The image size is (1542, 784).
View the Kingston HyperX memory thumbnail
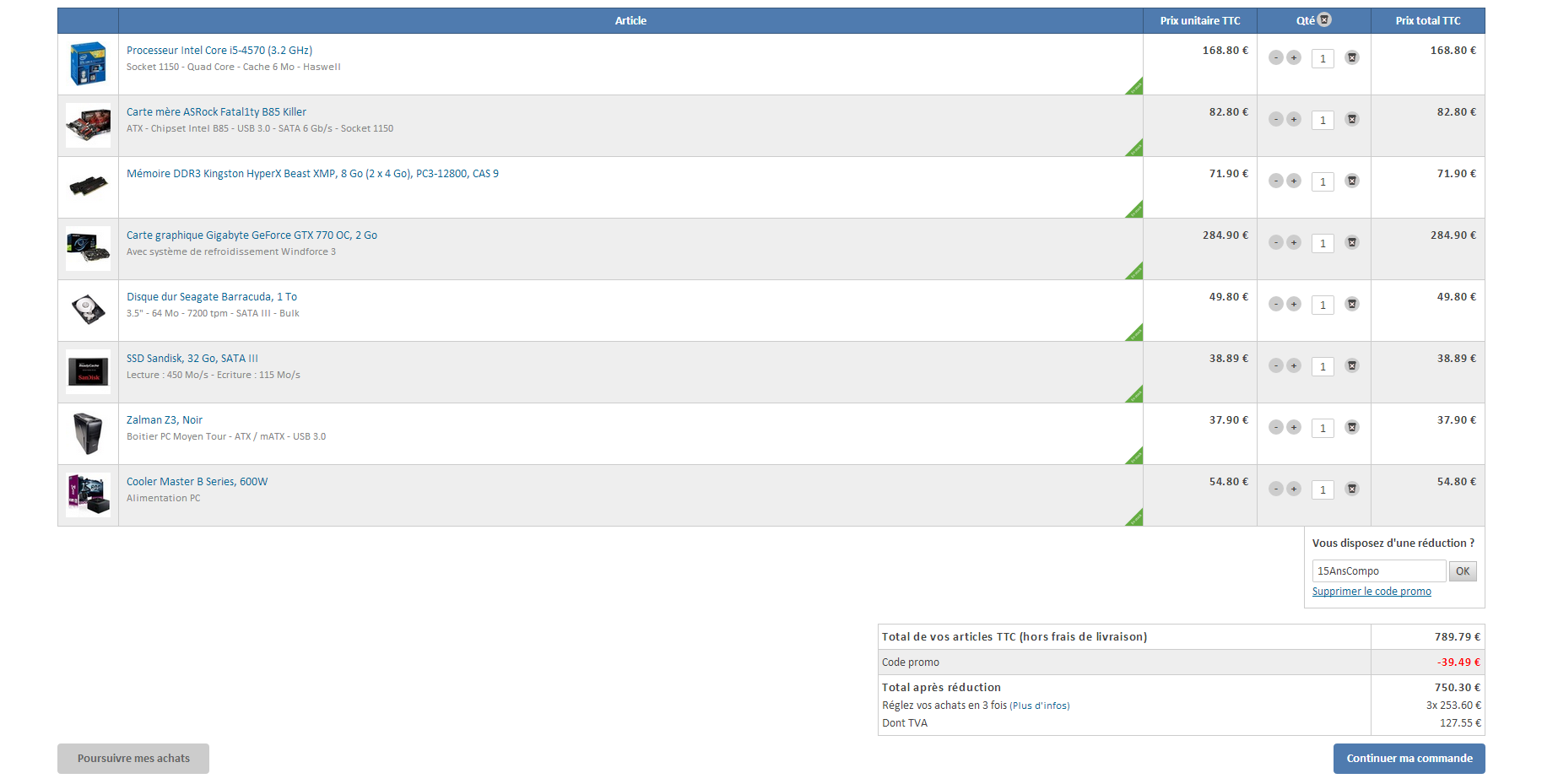[x=88, y=187]
